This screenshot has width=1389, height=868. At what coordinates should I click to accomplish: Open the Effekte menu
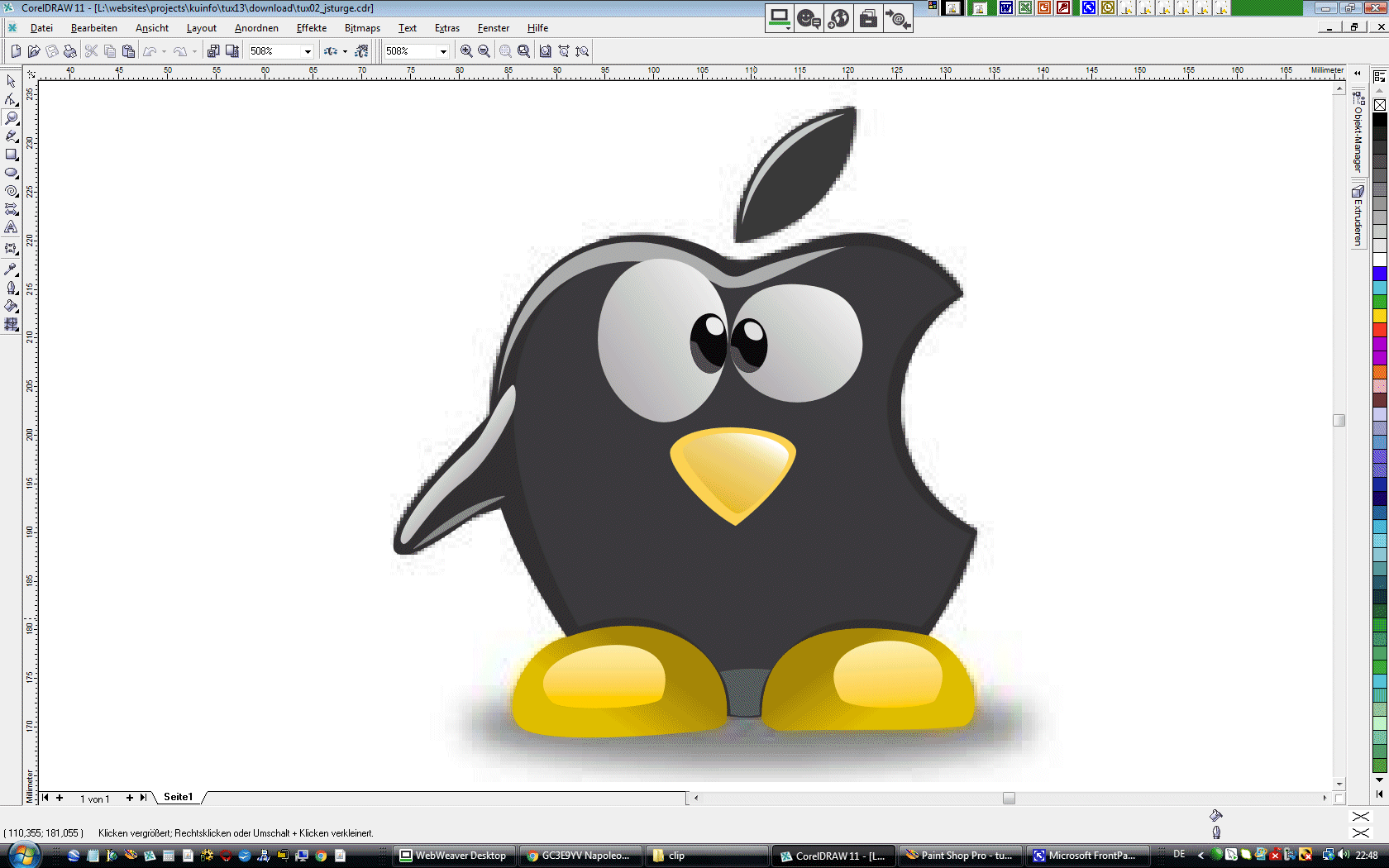point(312,28)
